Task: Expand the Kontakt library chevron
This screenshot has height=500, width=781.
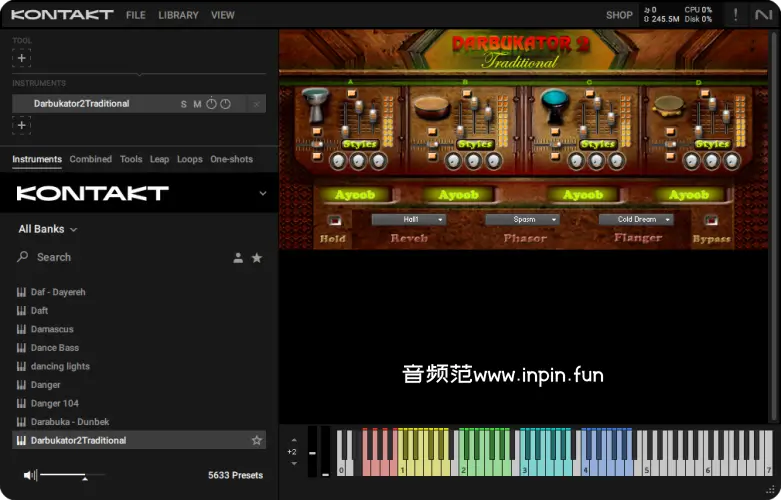Action: click(x=263, y=193)
